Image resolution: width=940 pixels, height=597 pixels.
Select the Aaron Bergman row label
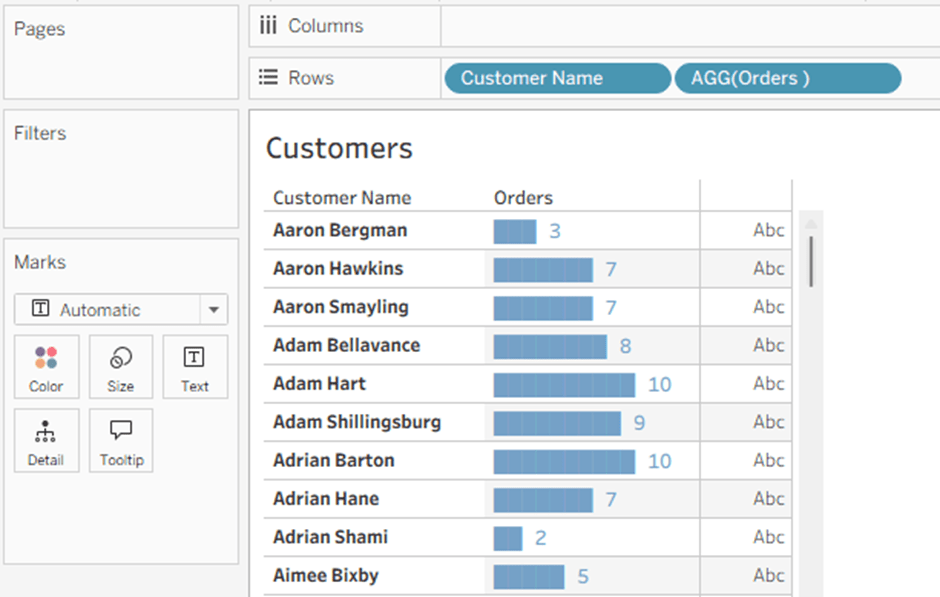point(340,231)
